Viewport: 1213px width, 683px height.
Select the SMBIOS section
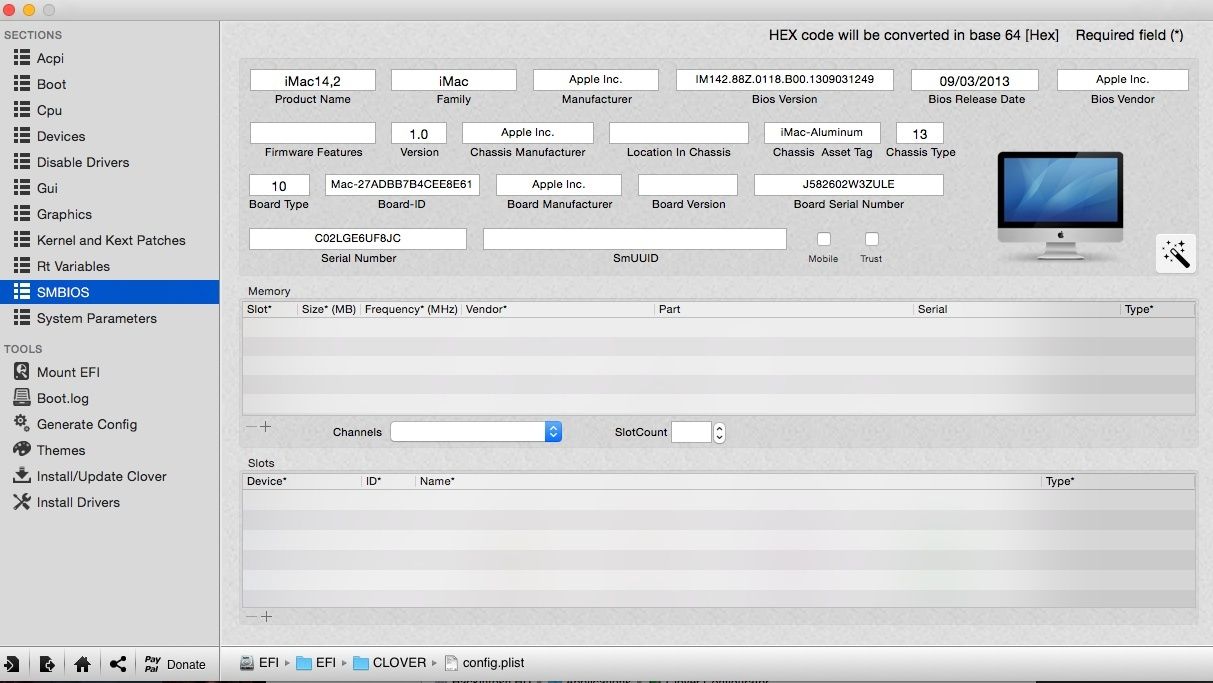coord(109,292)
